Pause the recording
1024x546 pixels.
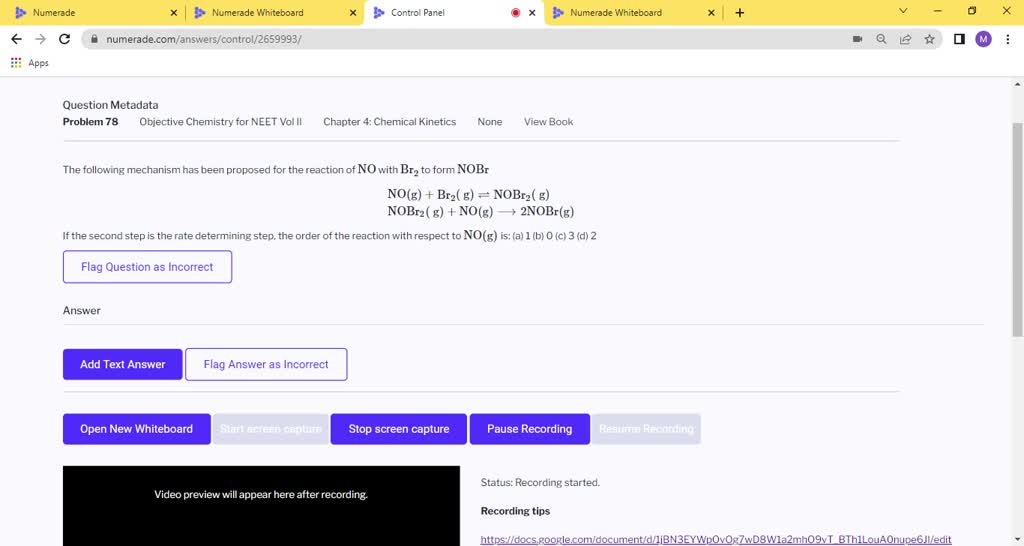pos(529,429)
